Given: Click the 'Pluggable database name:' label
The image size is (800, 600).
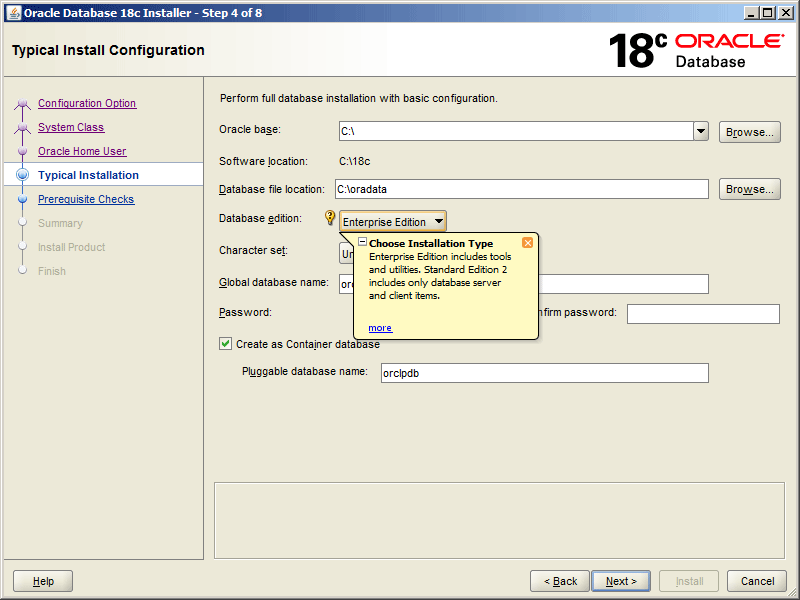Looking at the screenshot, I should click(305, 371).
